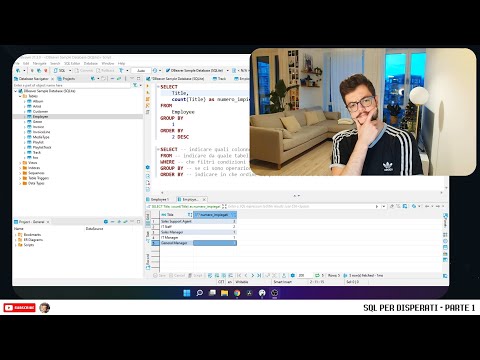Viewport: 480px width, 360px height.
Task: Open the Help menu
Action: [121, 63]
